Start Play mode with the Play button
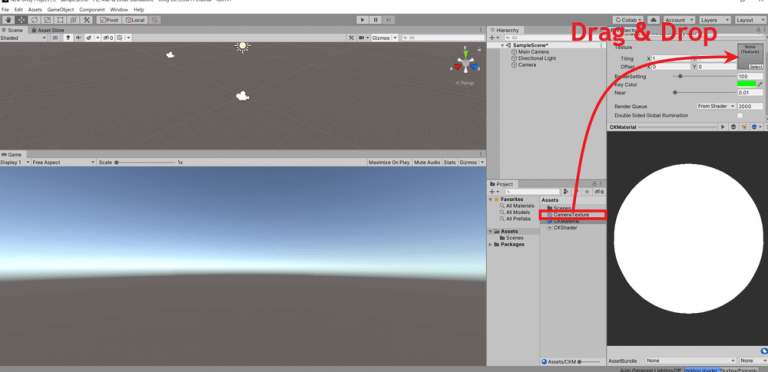The image size is (768, 372). pyautogui.click(x=362, y=20)
